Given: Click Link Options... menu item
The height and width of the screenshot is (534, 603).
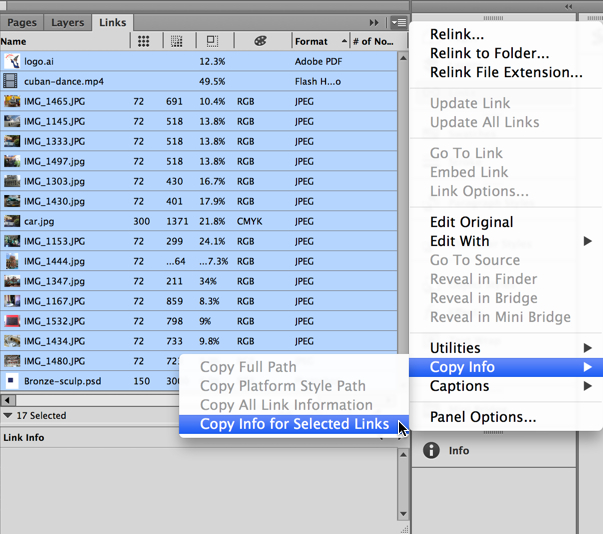Looking at the screenshot, I should click(479, 191).
